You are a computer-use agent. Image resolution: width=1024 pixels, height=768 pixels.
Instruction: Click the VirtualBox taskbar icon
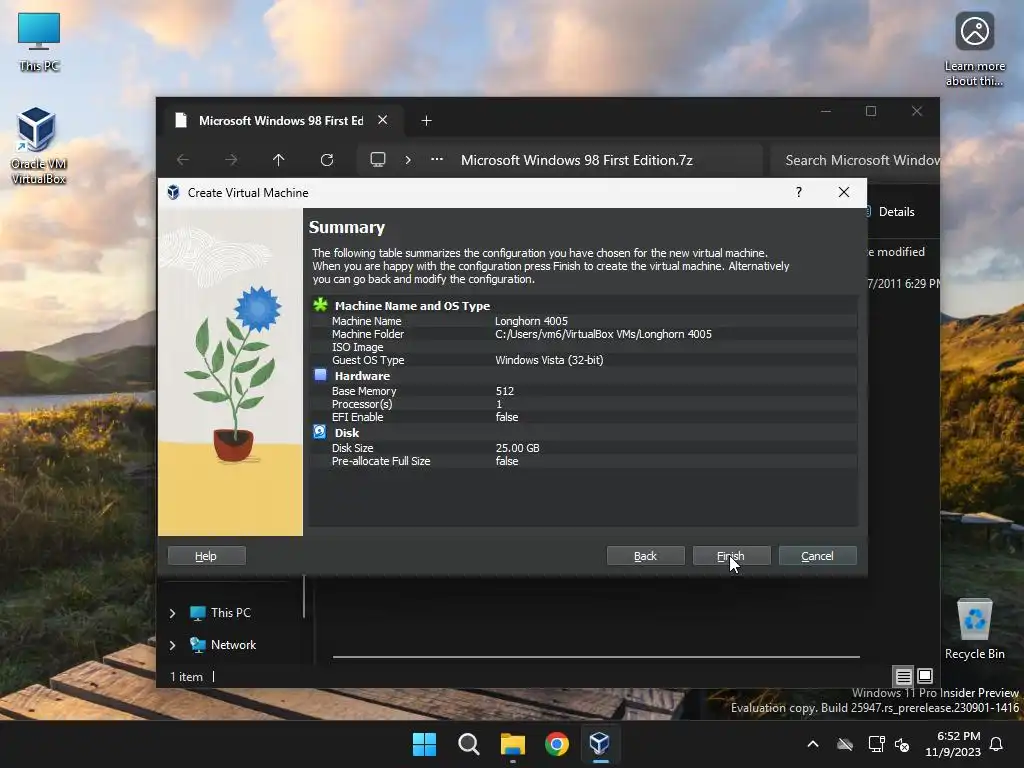[600, 744]
